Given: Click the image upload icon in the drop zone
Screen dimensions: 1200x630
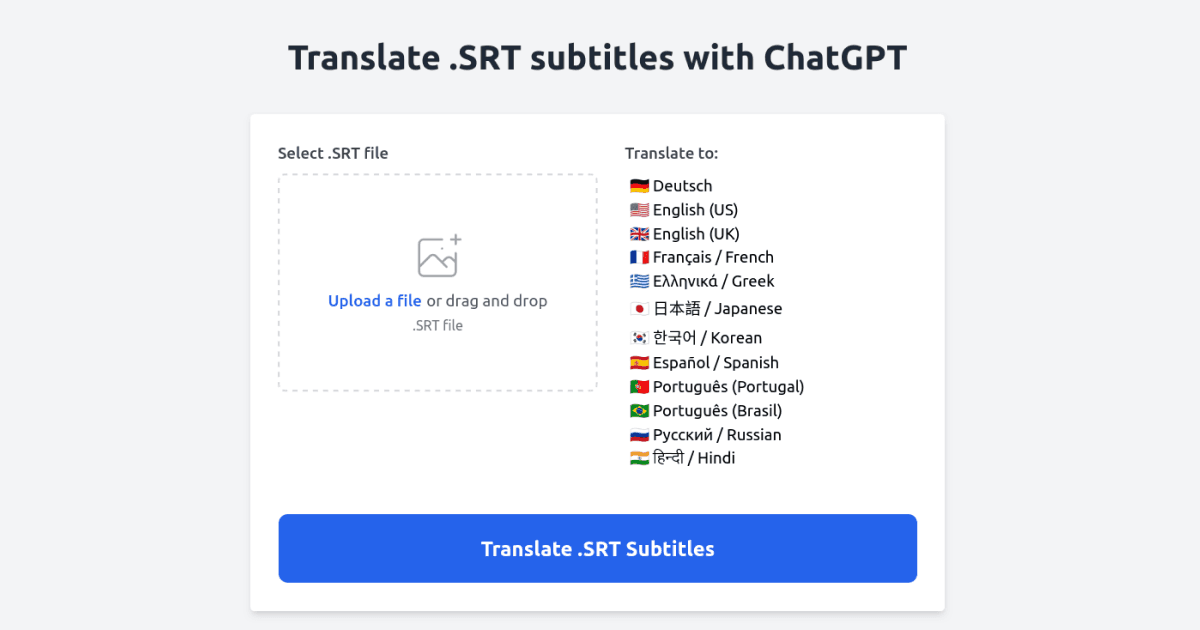Looking at the screenshot, I should (438, 257).
